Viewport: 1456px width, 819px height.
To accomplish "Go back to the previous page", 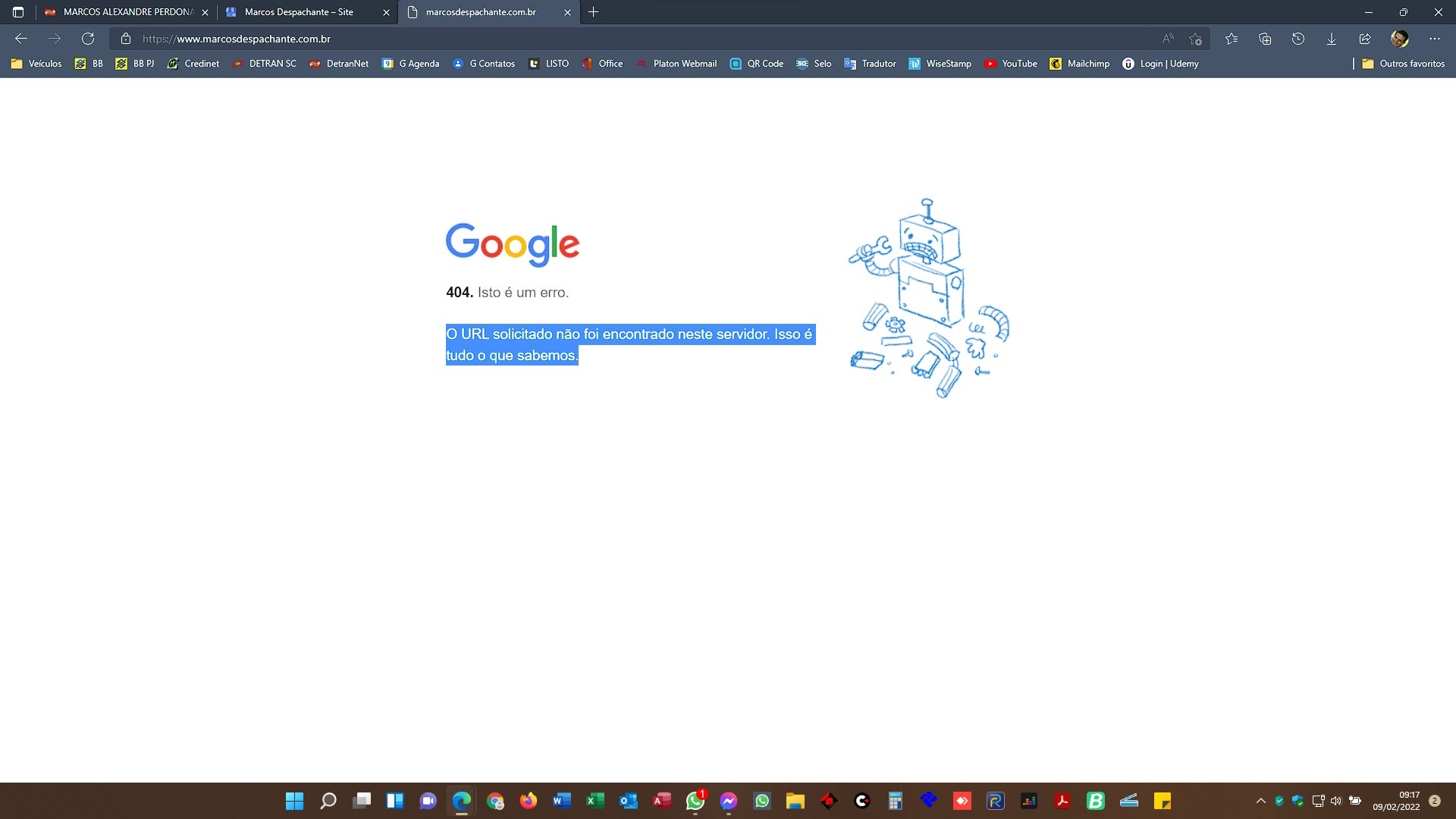I will 21,39.
